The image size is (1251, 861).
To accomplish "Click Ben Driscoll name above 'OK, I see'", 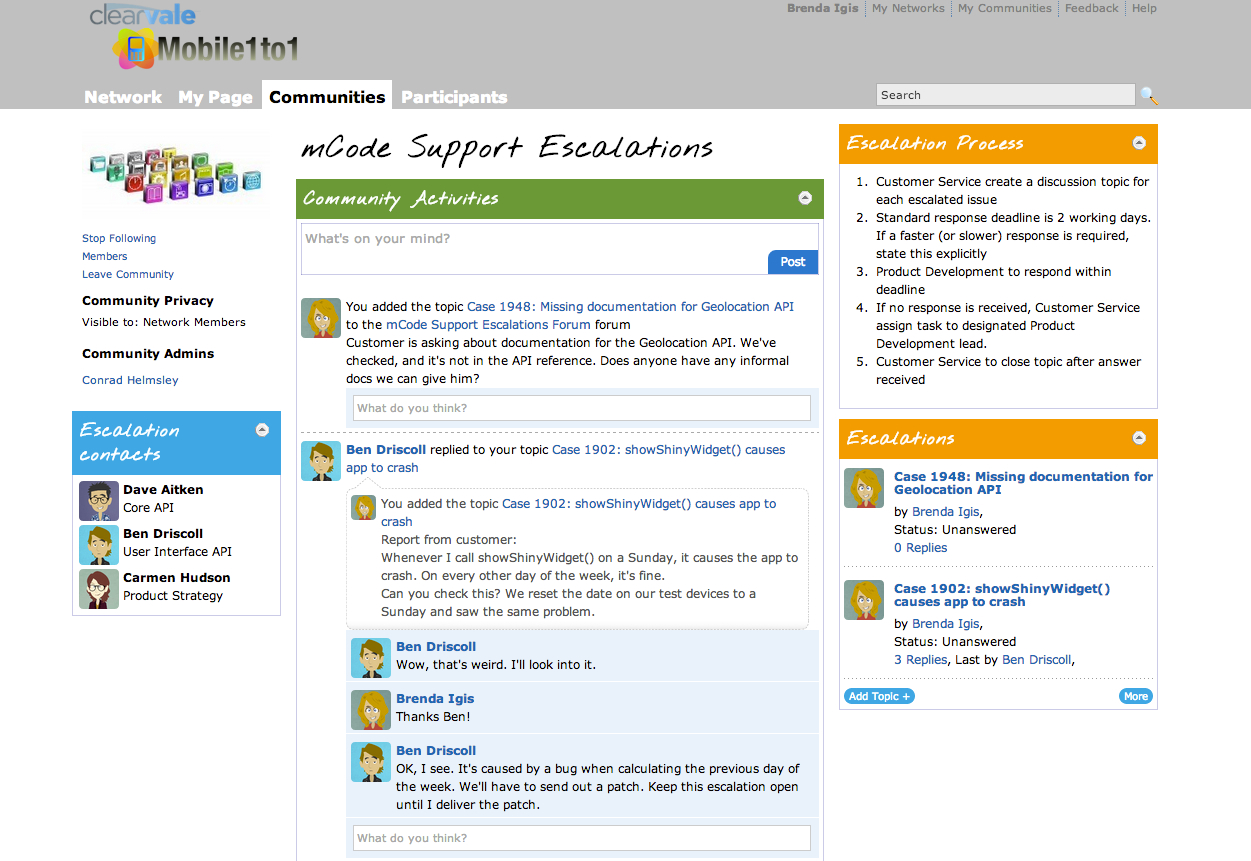I will [x=436, y=751].
